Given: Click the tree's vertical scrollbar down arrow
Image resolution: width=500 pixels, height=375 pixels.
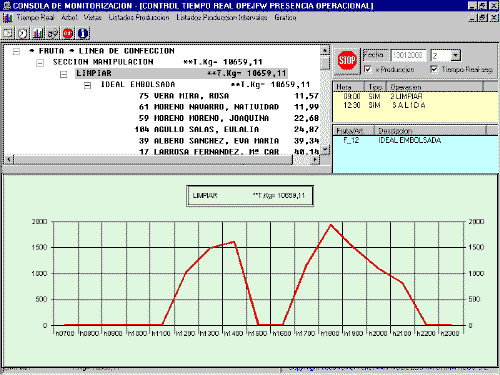Looking at the screenshot, I should pos(325,149).
